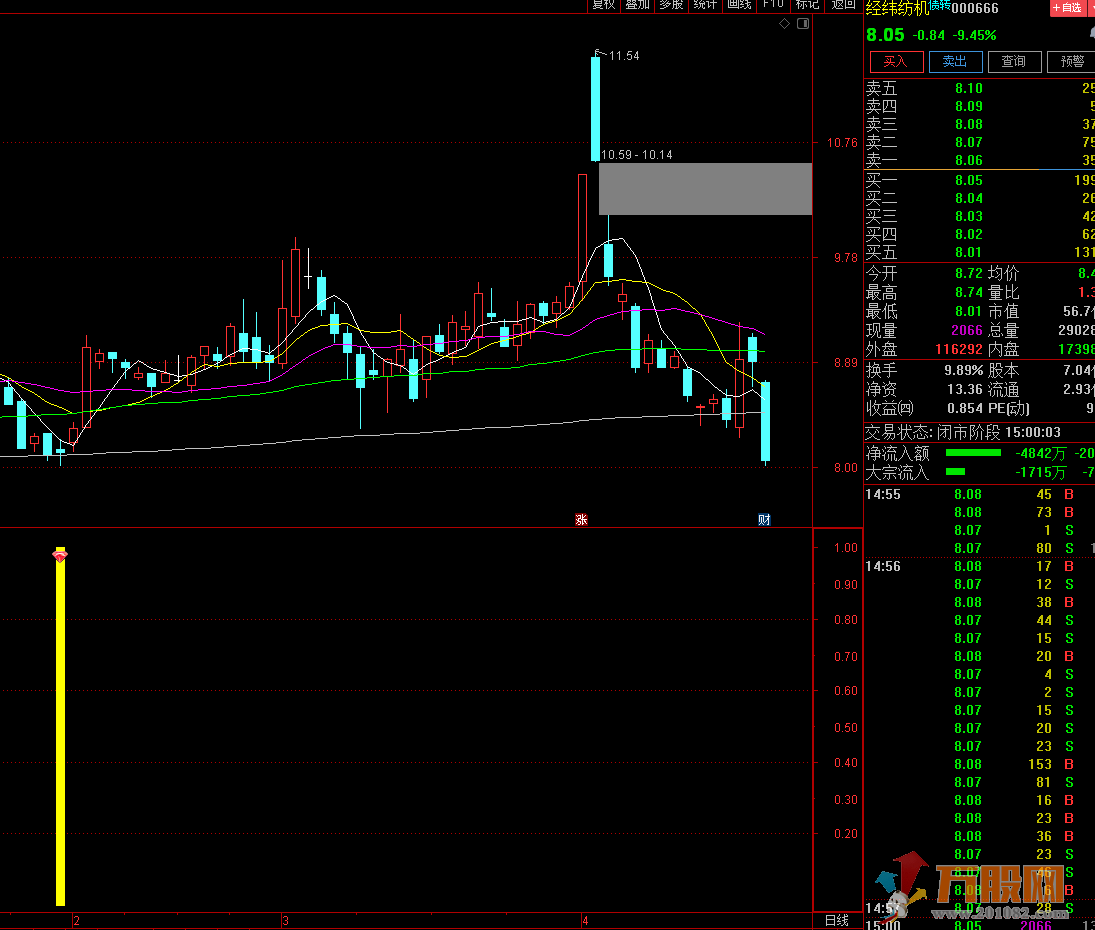Click the diamond icon above the chart
1095x930 pixels.
[x=785, y=23]
